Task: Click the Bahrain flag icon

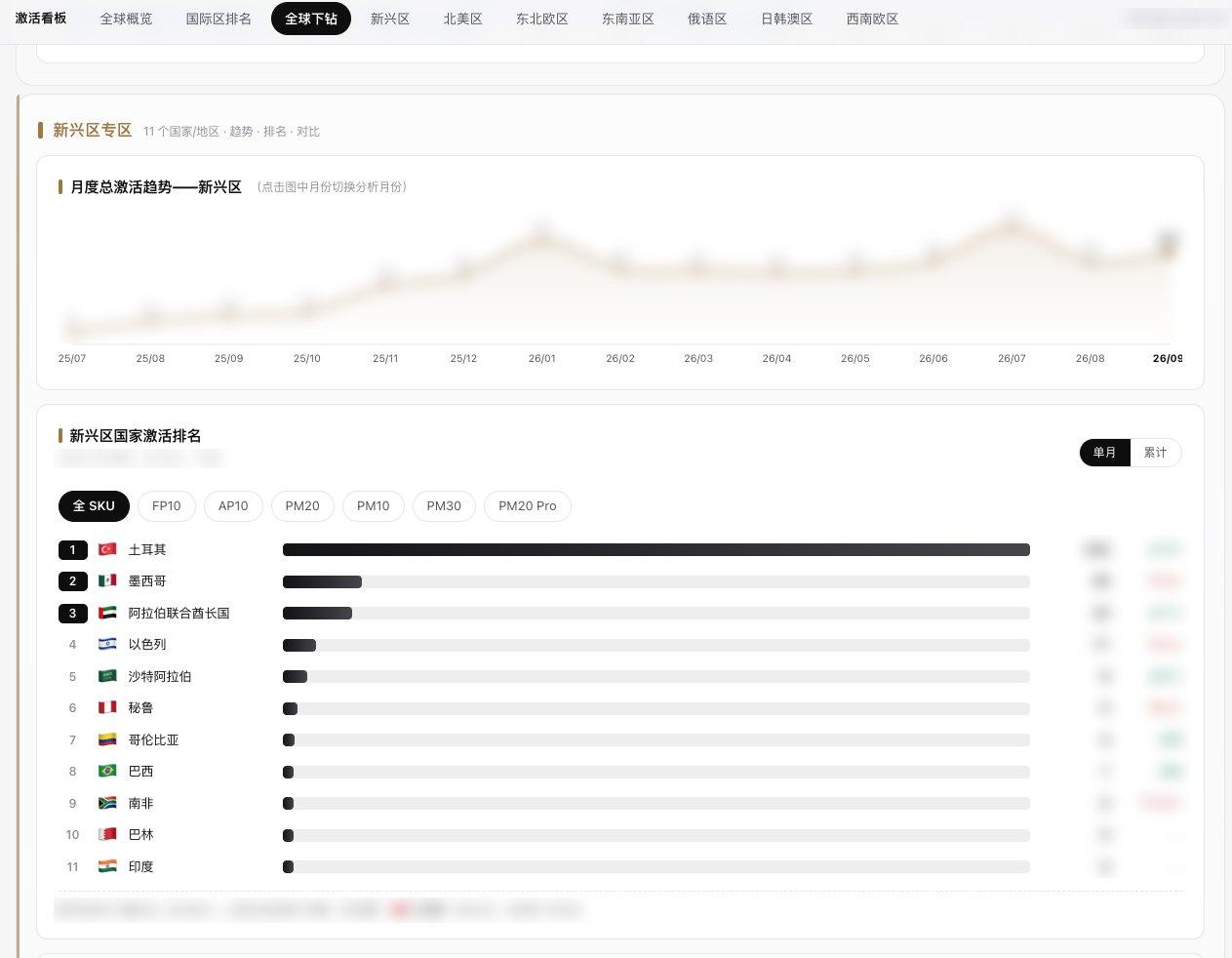Action: [x=107, y=834]
